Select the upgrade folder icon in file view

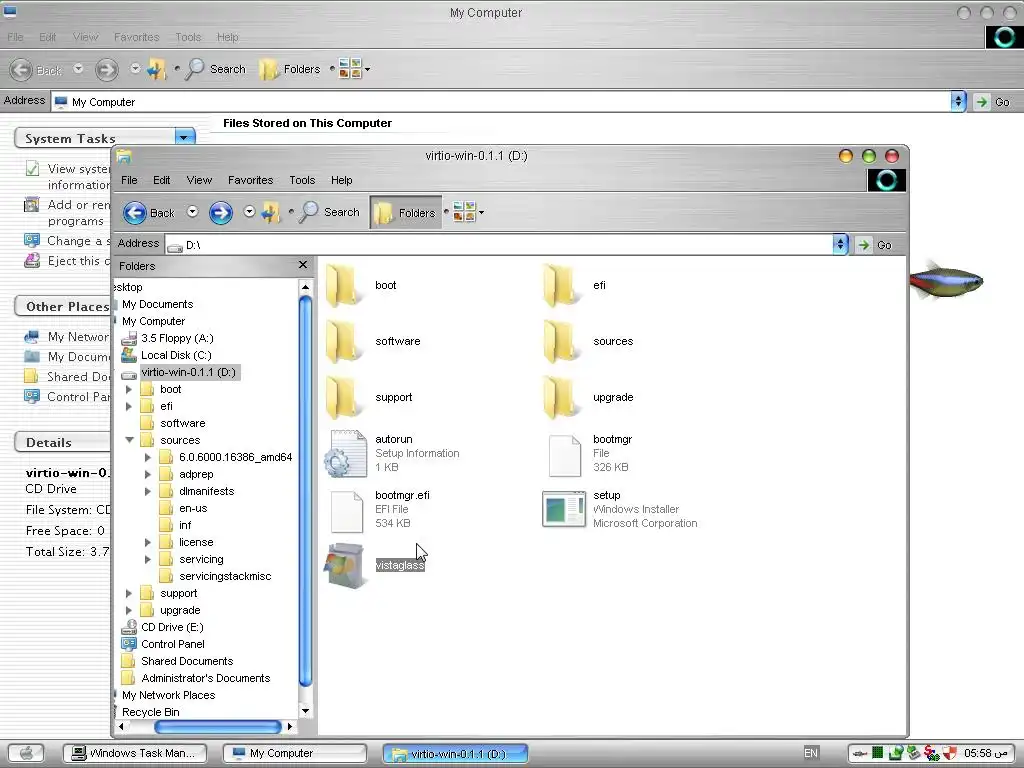(x=562, y=398)
